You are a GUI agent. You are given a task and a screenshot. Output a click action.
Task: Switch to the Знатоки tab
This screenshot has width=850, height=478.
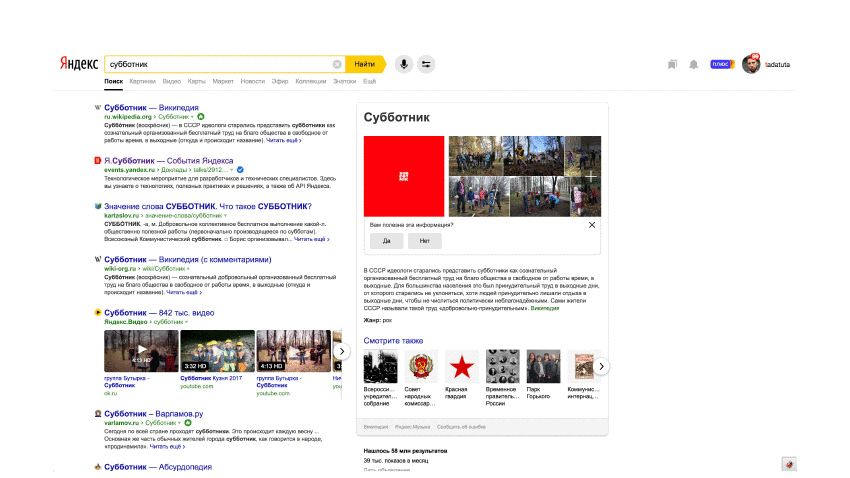344,81
